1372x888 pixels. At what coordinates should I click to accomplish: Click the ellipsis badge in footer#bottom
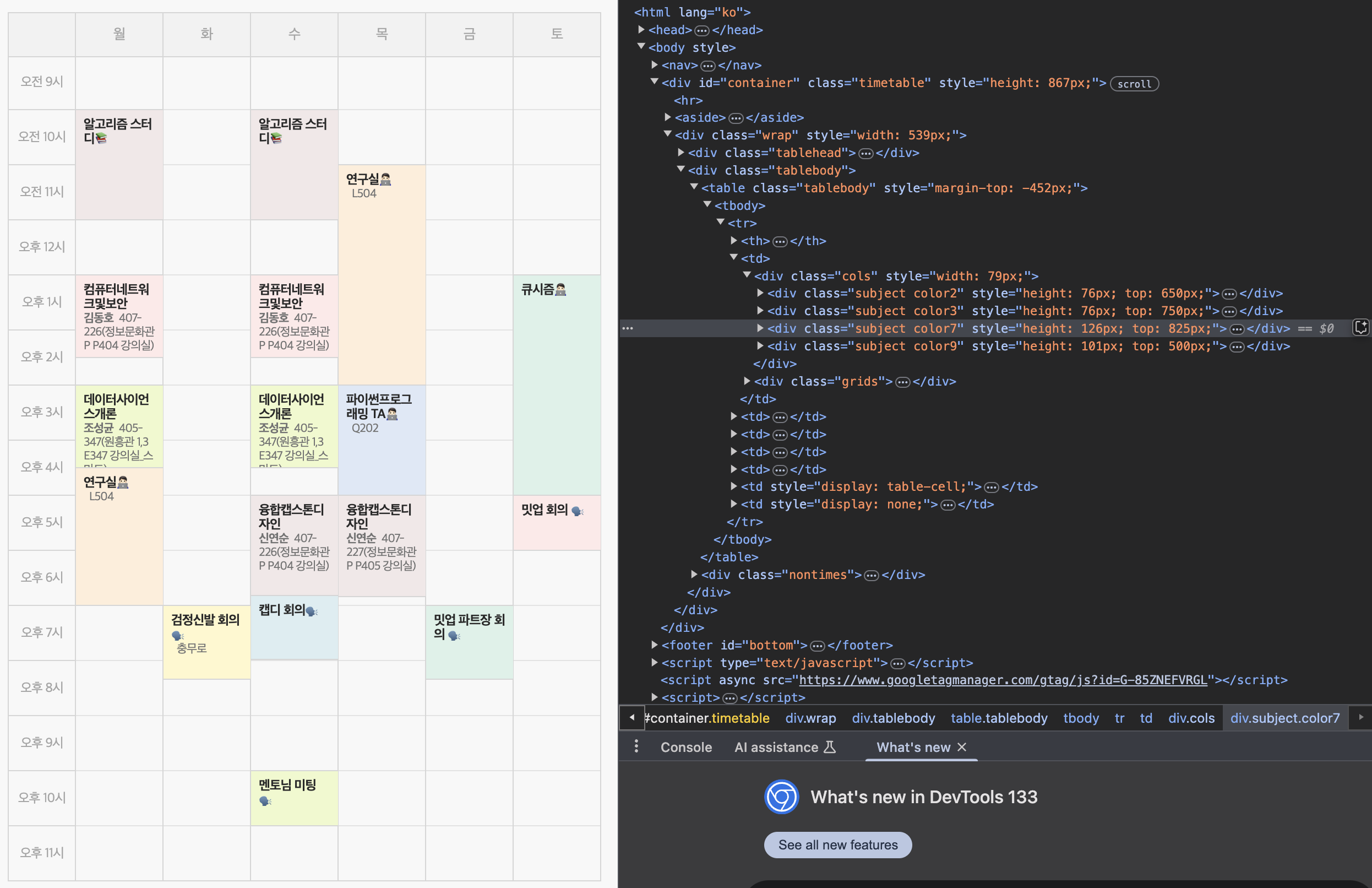tap(817, 646)
